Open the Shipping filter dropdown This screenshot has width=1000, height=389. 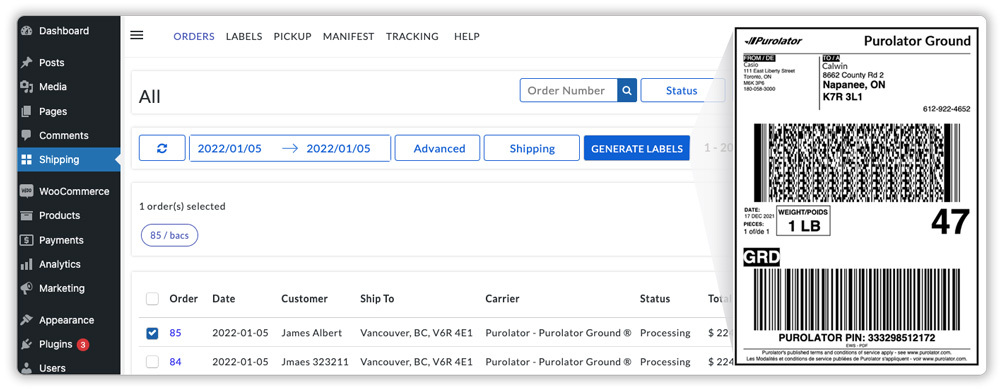[532, 148]
